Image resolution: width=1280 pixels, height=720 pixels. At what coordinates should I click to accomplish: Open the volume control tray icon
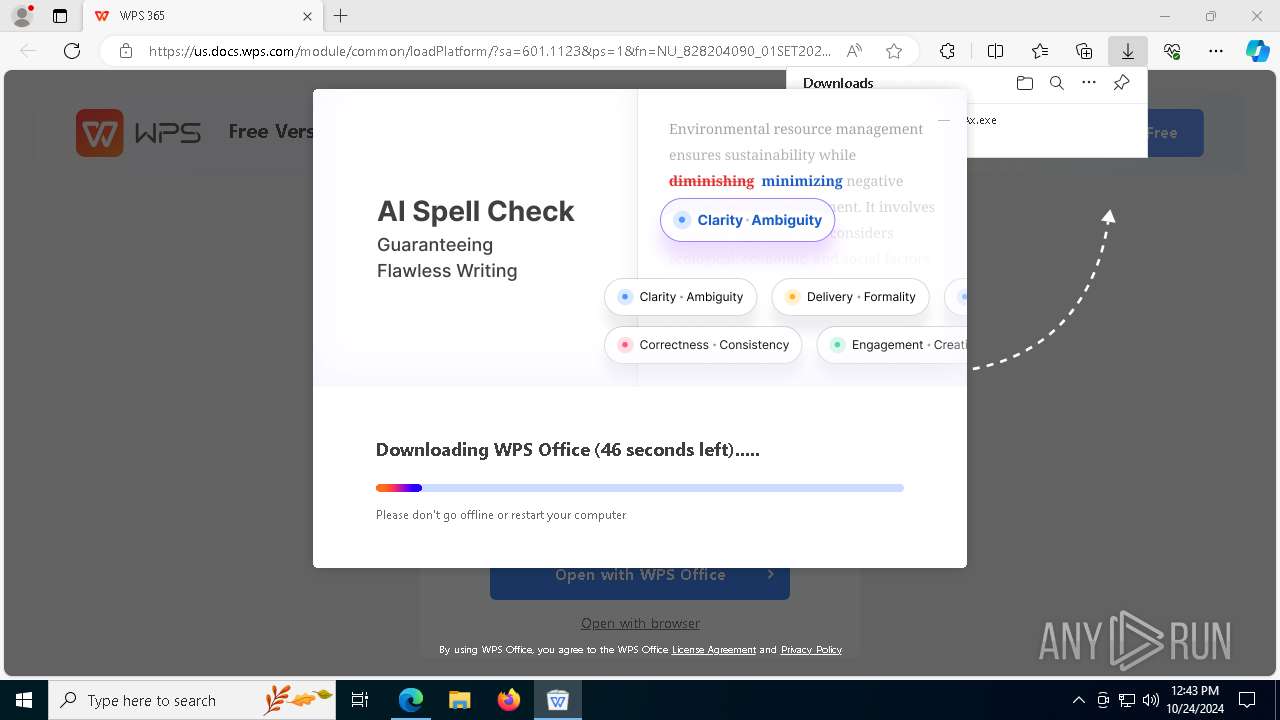1151,700
